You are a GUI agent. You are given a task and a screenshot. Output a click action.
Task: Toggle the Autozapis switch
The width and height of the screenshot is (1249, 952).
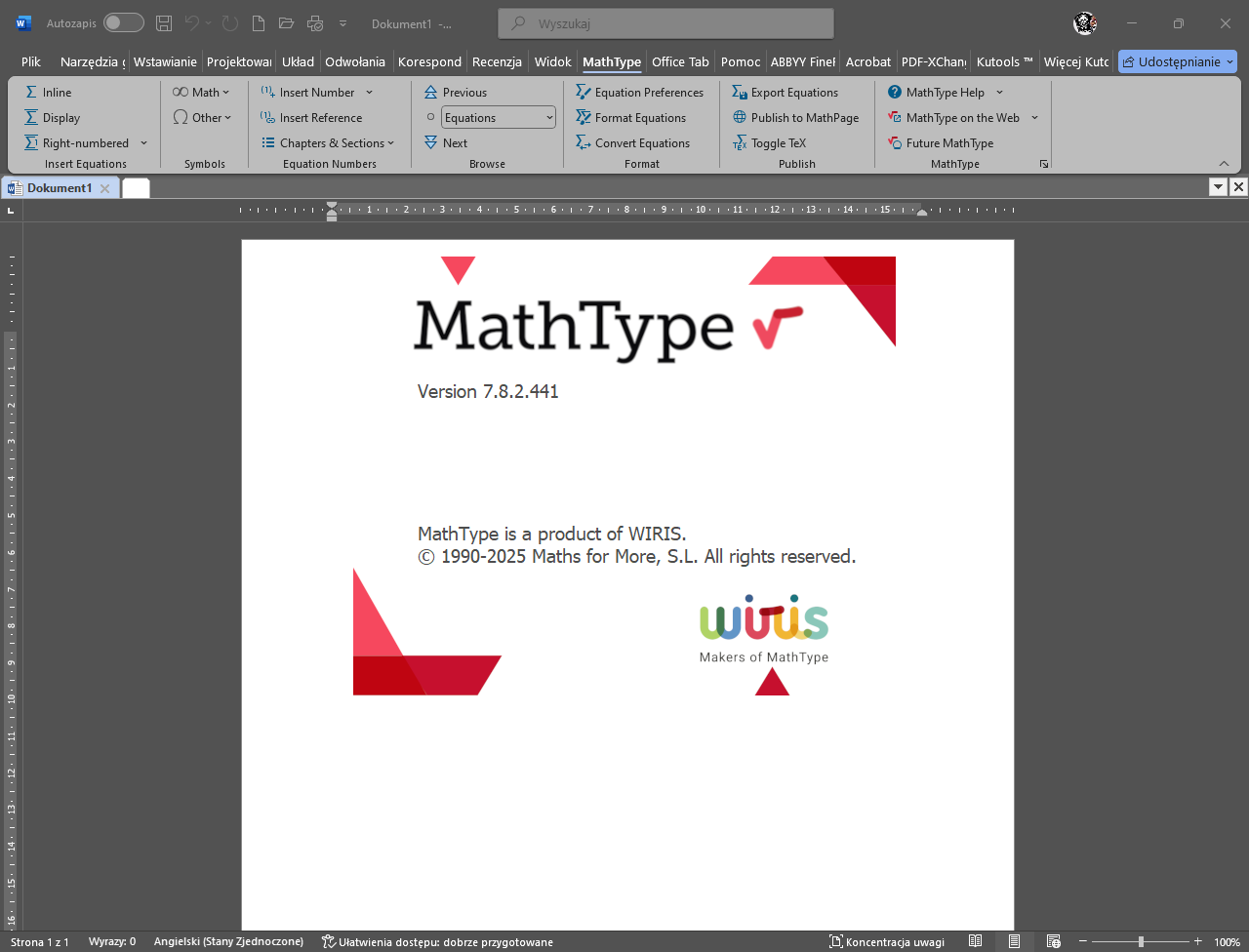(x=124, y=22)
